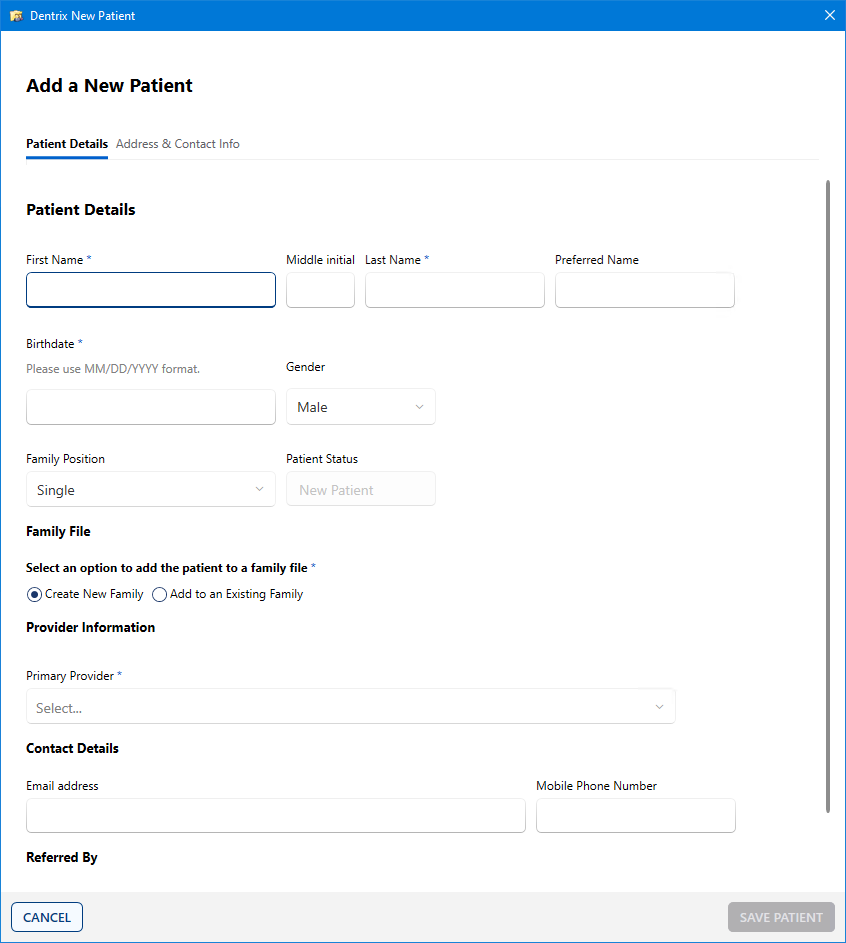
Task: Open the Gender dropdown
Action: pos(360,407)
